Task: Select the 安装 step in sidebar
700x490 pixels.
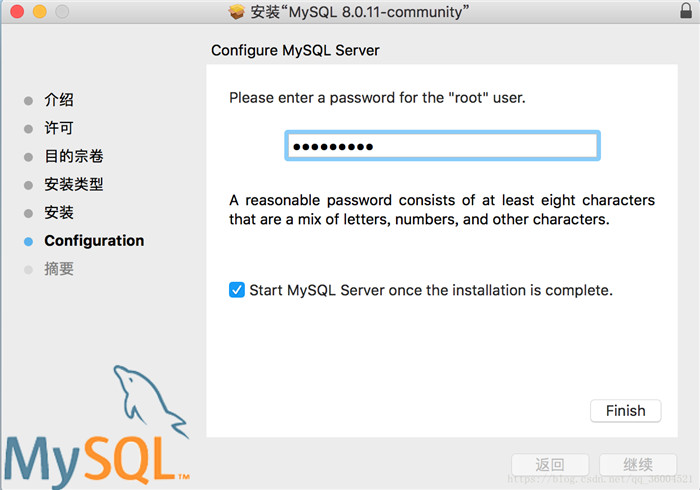Action: click(59, 212)
